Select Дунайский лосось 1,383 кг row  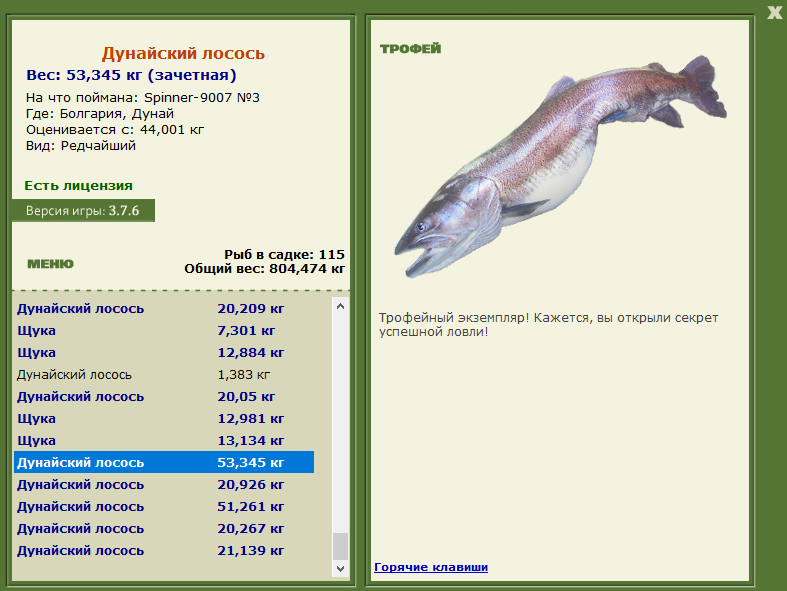click(x=164, y=375)
